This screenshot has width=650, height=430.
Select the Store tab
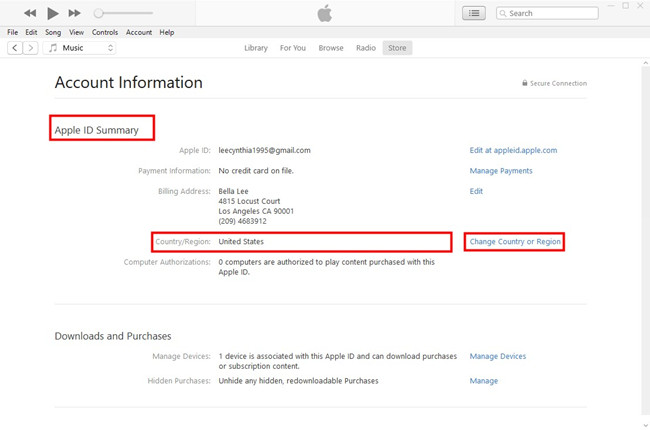click(397, 48)
